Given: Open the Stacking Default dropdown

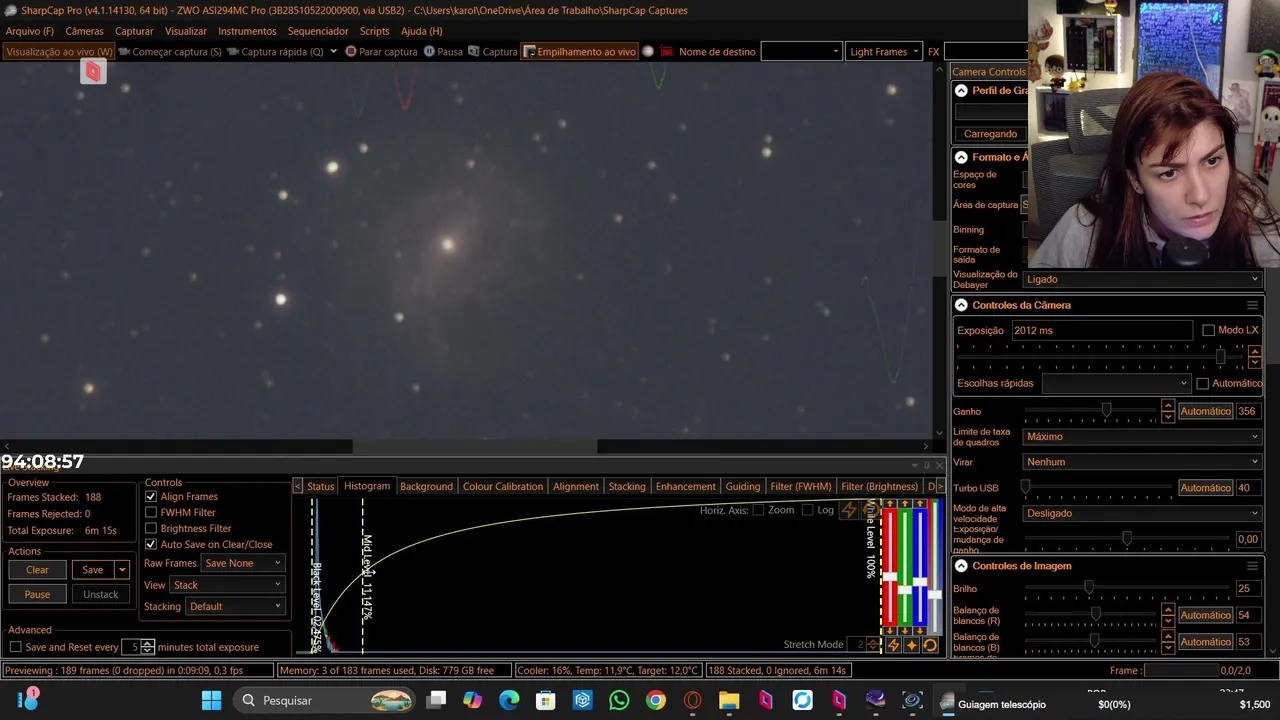Looking at the screenshot, I should coord(235,606).
